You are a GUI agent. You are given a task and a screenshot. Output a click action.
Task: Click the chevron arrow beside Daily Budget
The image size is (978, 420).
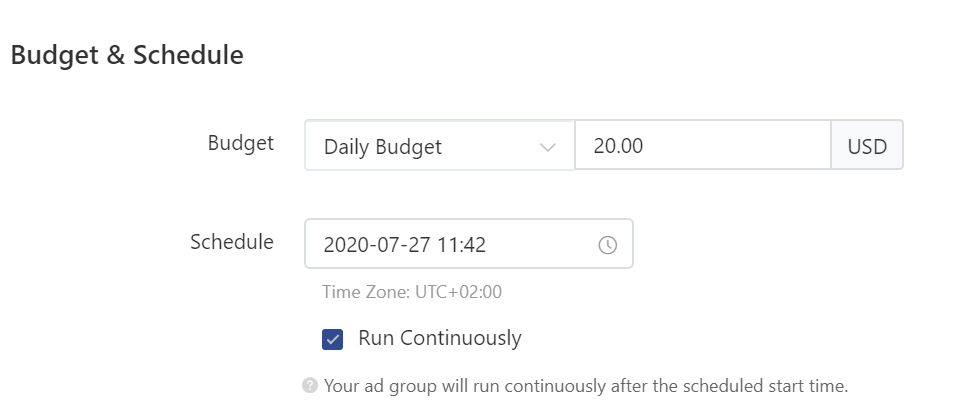[x=548, y=148]
